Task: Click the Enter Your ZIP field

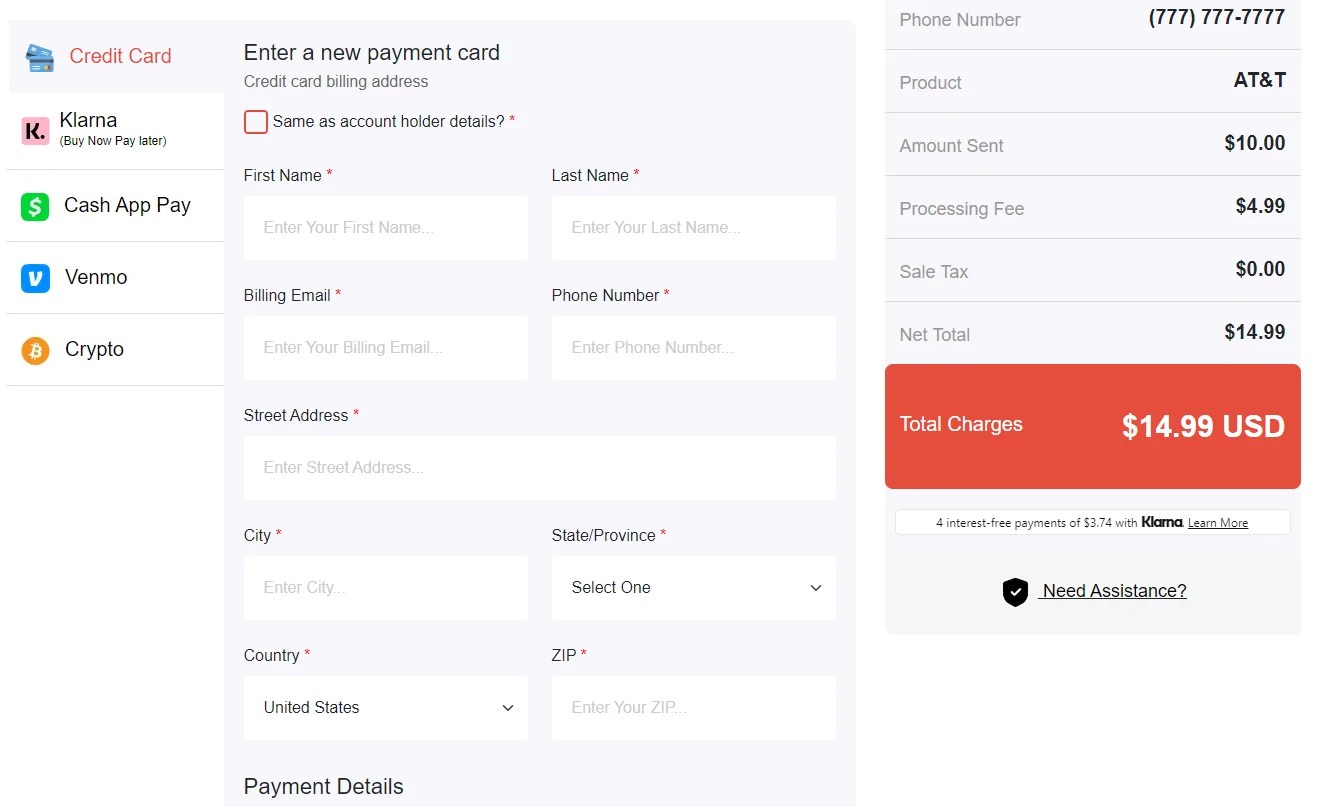Action: coord(693,708)
